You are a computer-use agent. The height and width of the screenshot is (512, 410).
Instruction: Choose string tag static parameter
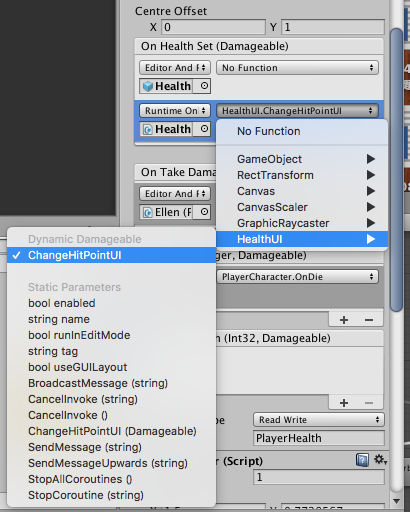click(x=111, y=351)
